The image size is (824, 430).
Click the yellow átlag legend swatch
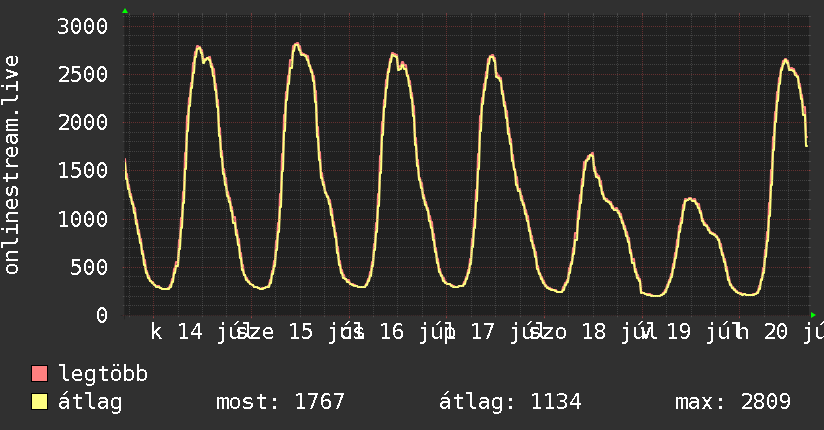coord(39,401)
